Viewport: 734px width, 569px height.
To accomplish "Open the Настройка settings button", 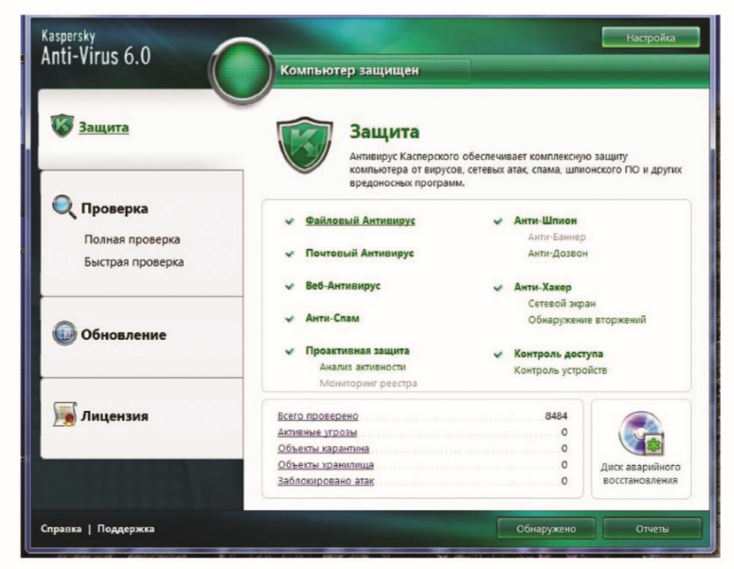I will (x=651, y=37).
